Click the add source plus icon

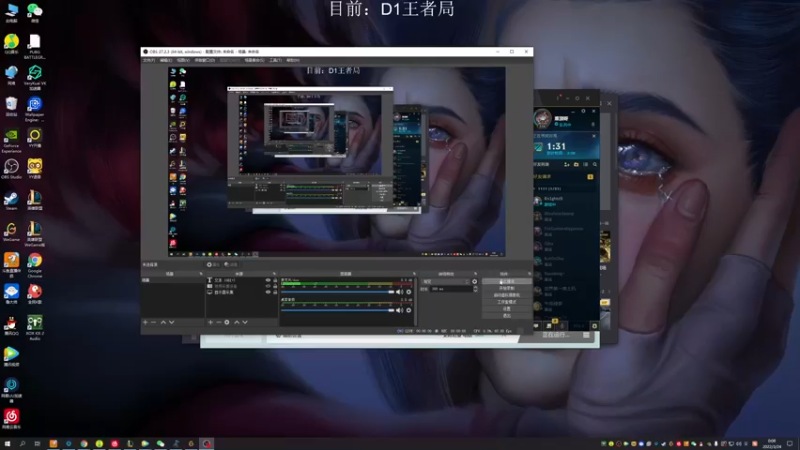pos(210,322)
